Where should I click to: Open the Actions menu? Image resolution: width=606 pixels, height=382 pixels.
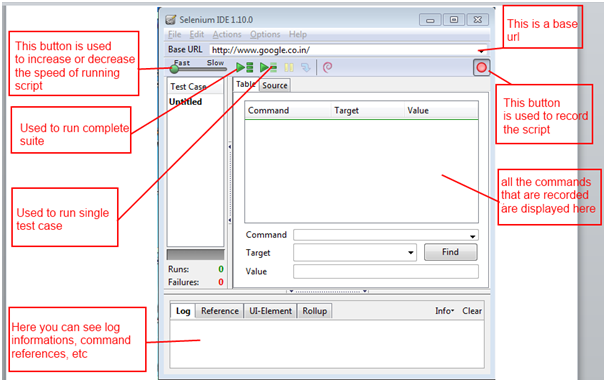227,34
